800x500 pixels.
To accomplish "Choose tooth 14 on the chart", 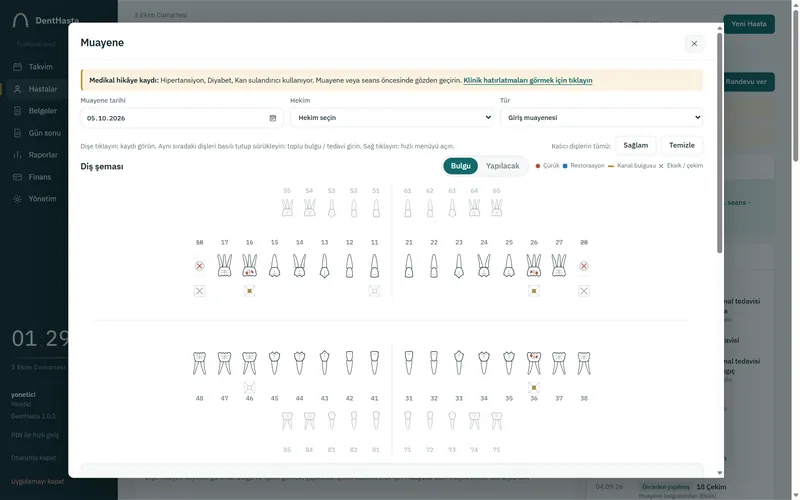I will coord(299,266).
